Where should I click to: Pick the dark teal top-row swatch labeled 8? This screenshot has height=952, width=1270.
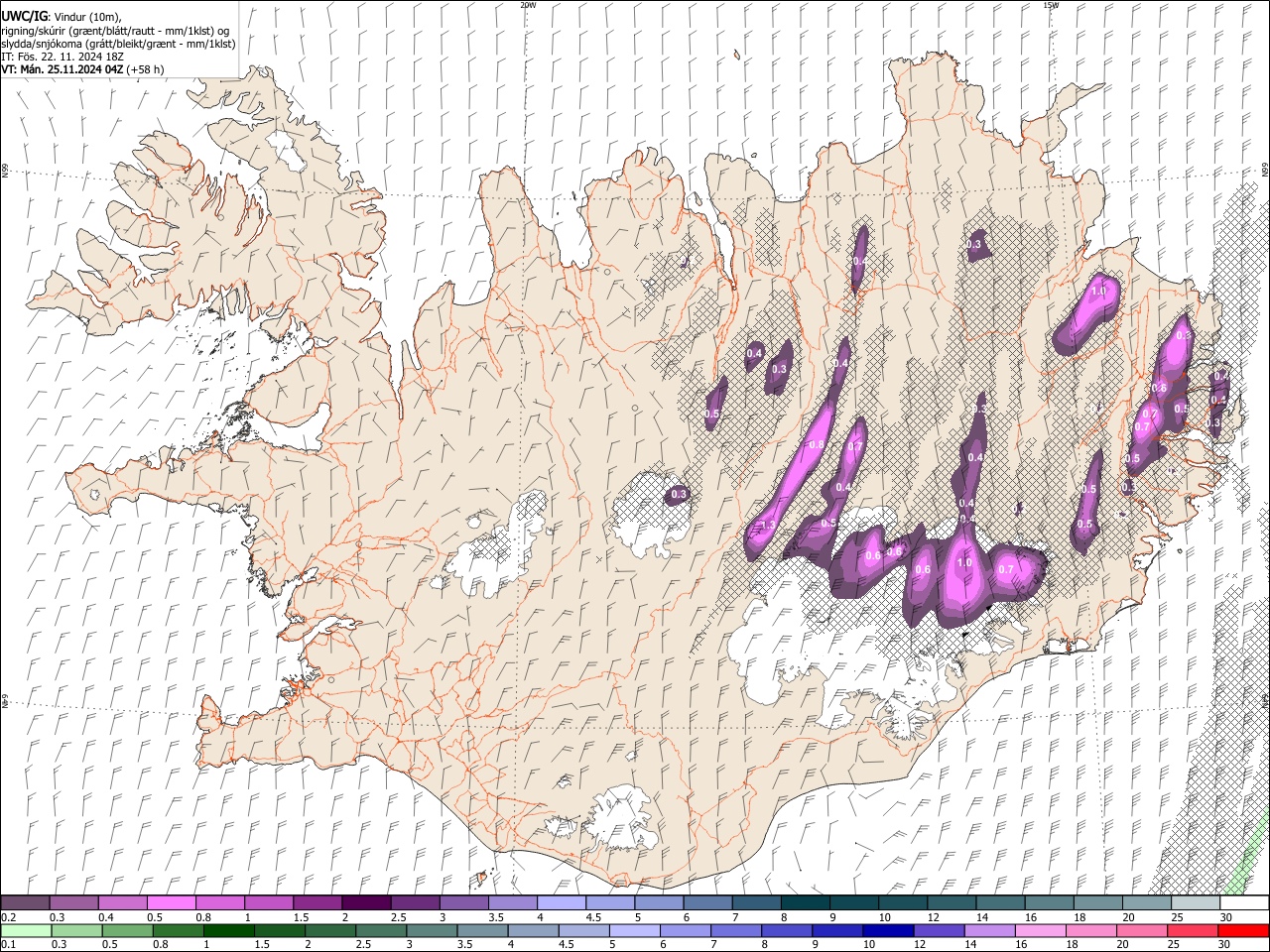pos(805,902)
